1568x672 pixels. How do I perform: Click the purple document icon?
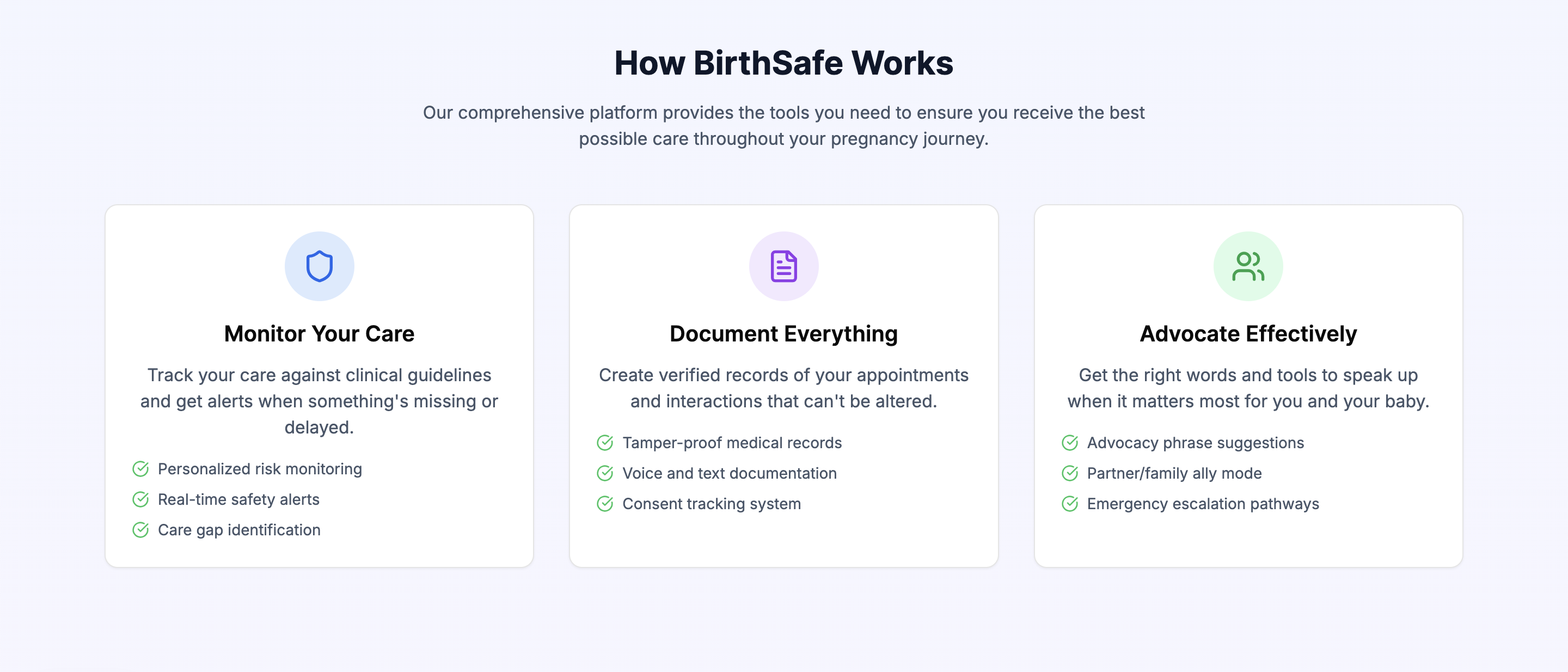click(x=783, y=266)
